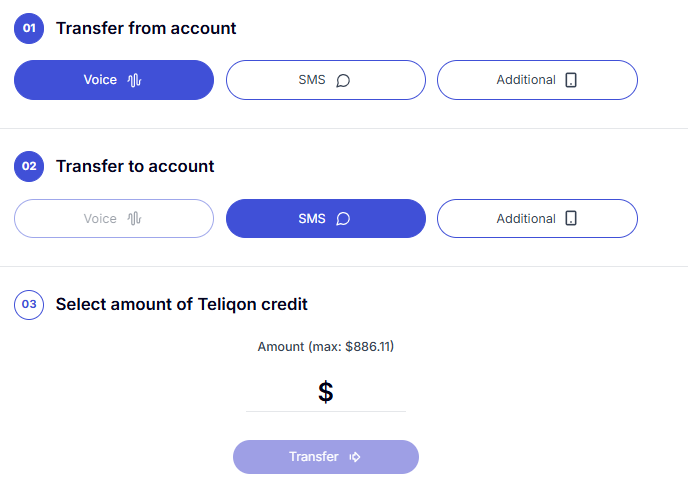Click the step 01 number badge
Viewport: 688px width, 493px height.
click(x=29, y=28)
